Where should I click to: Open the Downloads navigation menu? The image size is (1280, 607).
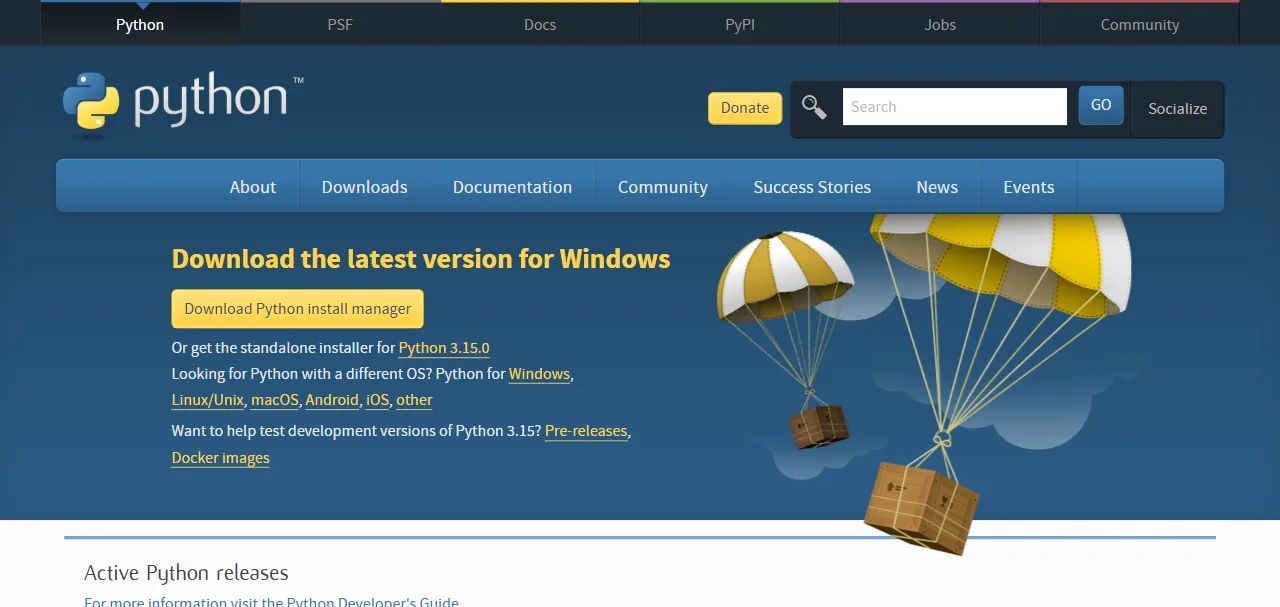(365, 187)
